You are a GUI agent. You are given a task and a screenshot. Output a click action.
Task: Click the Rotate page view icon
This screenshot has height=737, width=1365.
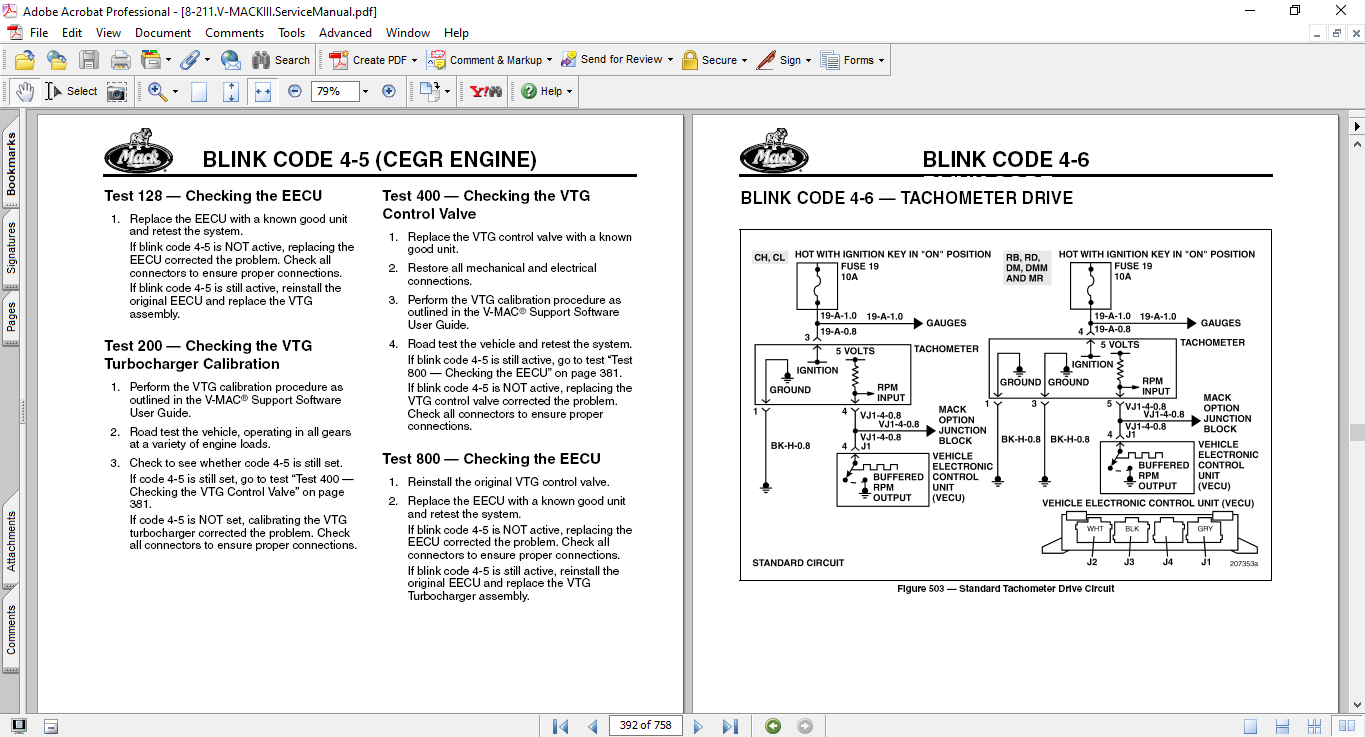[429, 91]
